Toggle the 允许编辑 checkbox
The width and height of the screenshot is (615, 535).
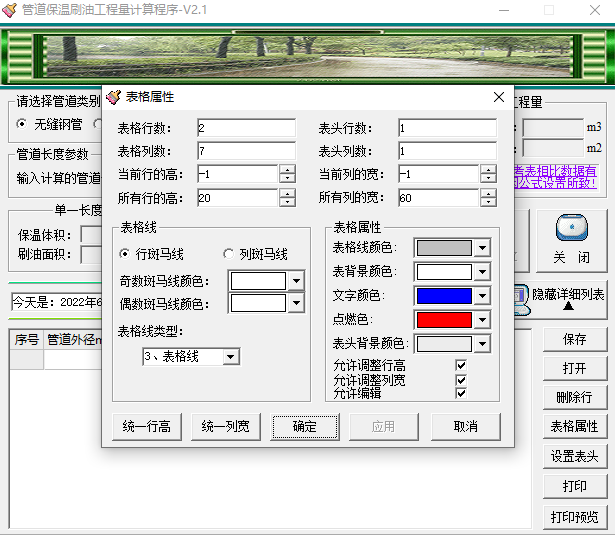click(461, 393)
